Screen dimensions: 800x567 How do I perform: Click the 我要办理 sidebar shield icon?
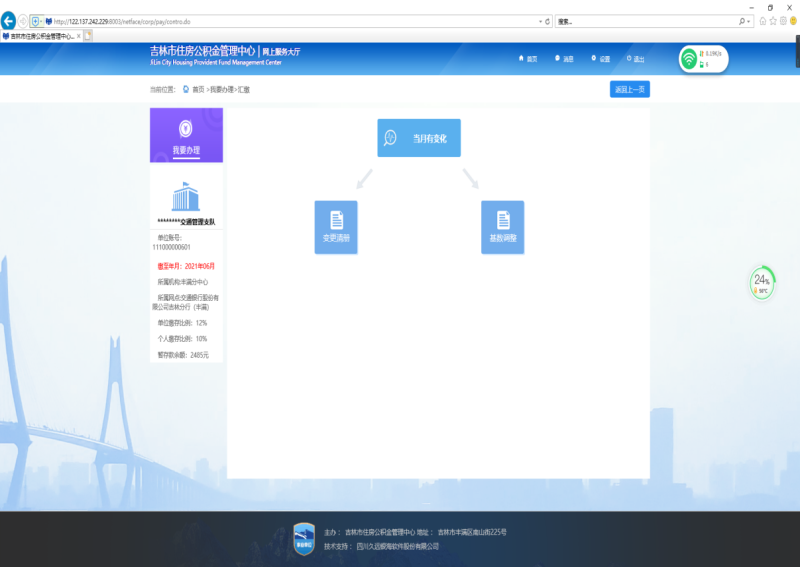[x=185, y=127]
